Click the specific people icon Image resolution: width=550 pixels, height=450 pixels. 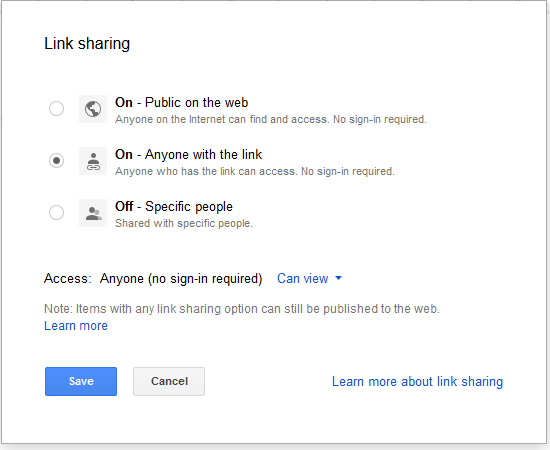(x=93, y=213)
